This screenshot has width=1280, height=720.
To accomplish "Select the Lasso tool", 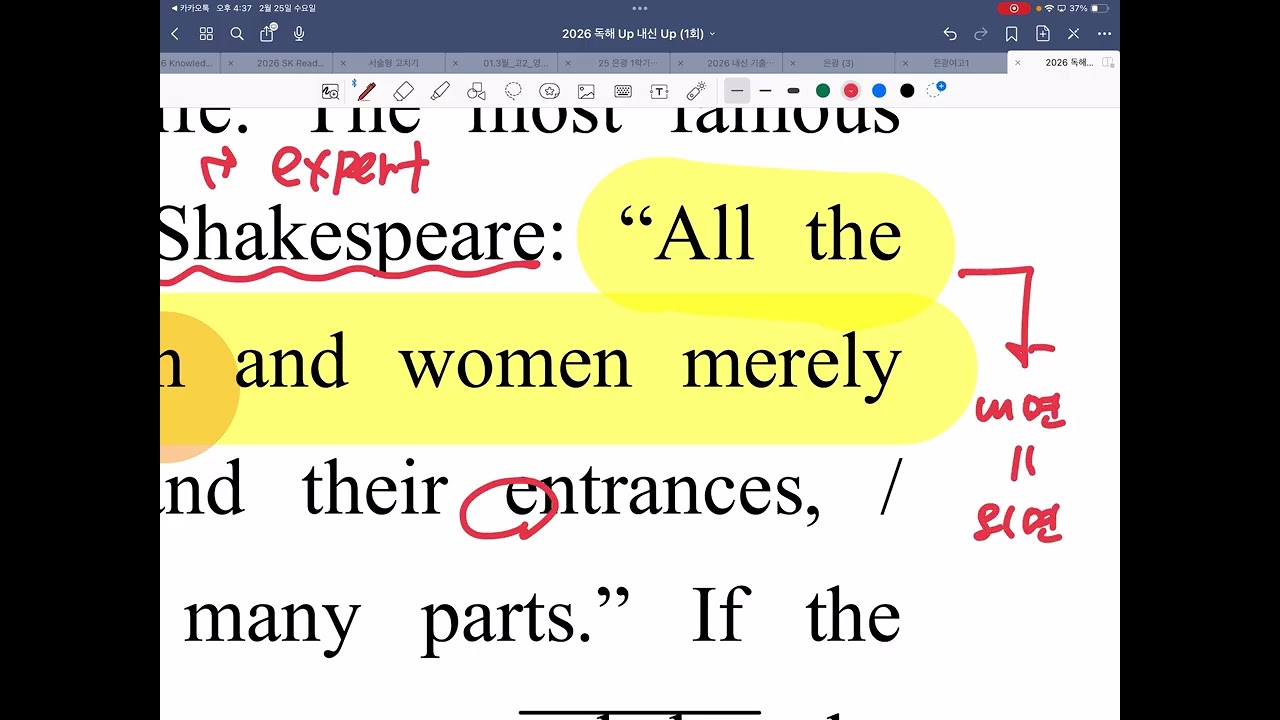I will coord(513,91).
